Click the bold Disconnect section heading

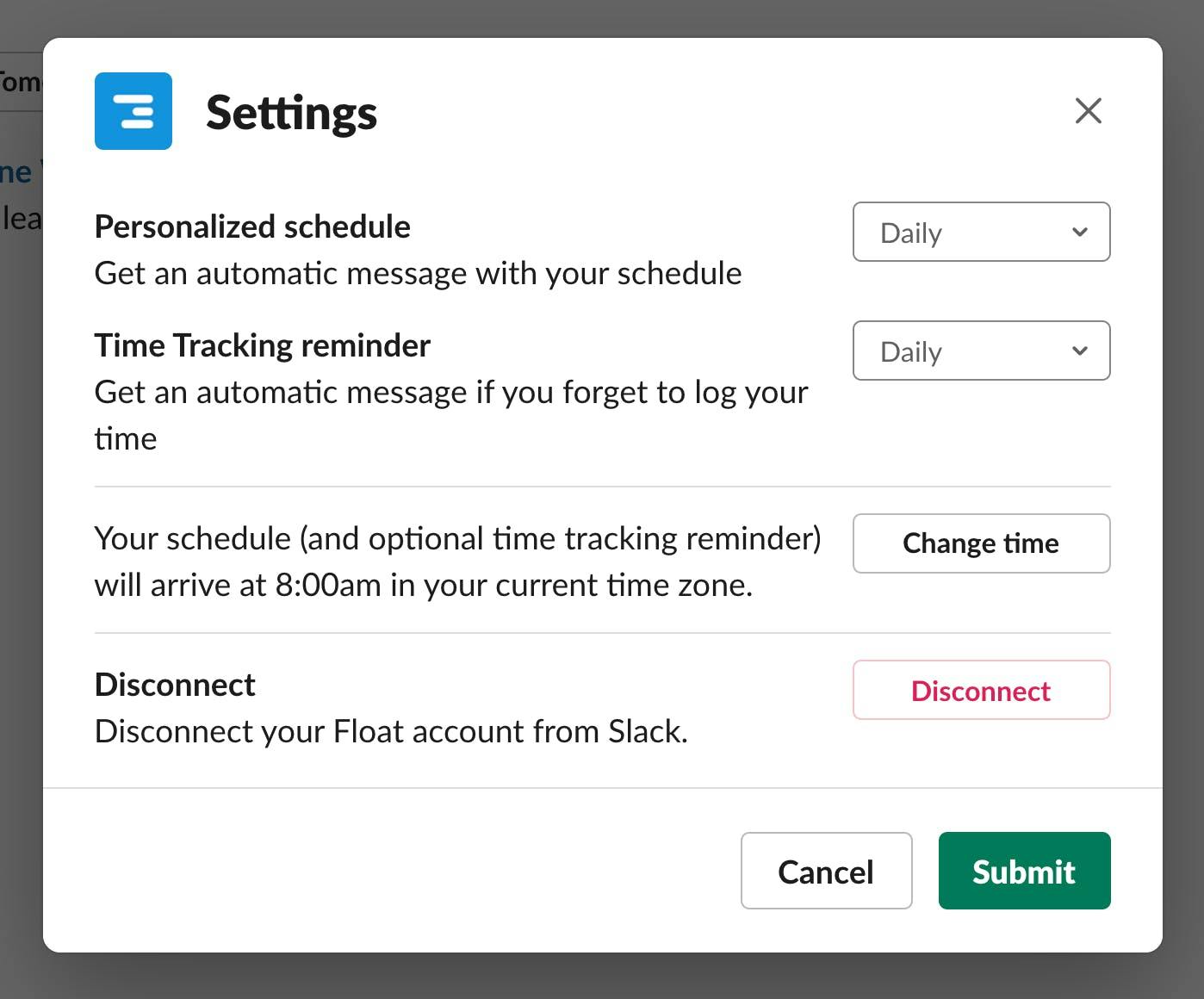click(x=175, y=685)
